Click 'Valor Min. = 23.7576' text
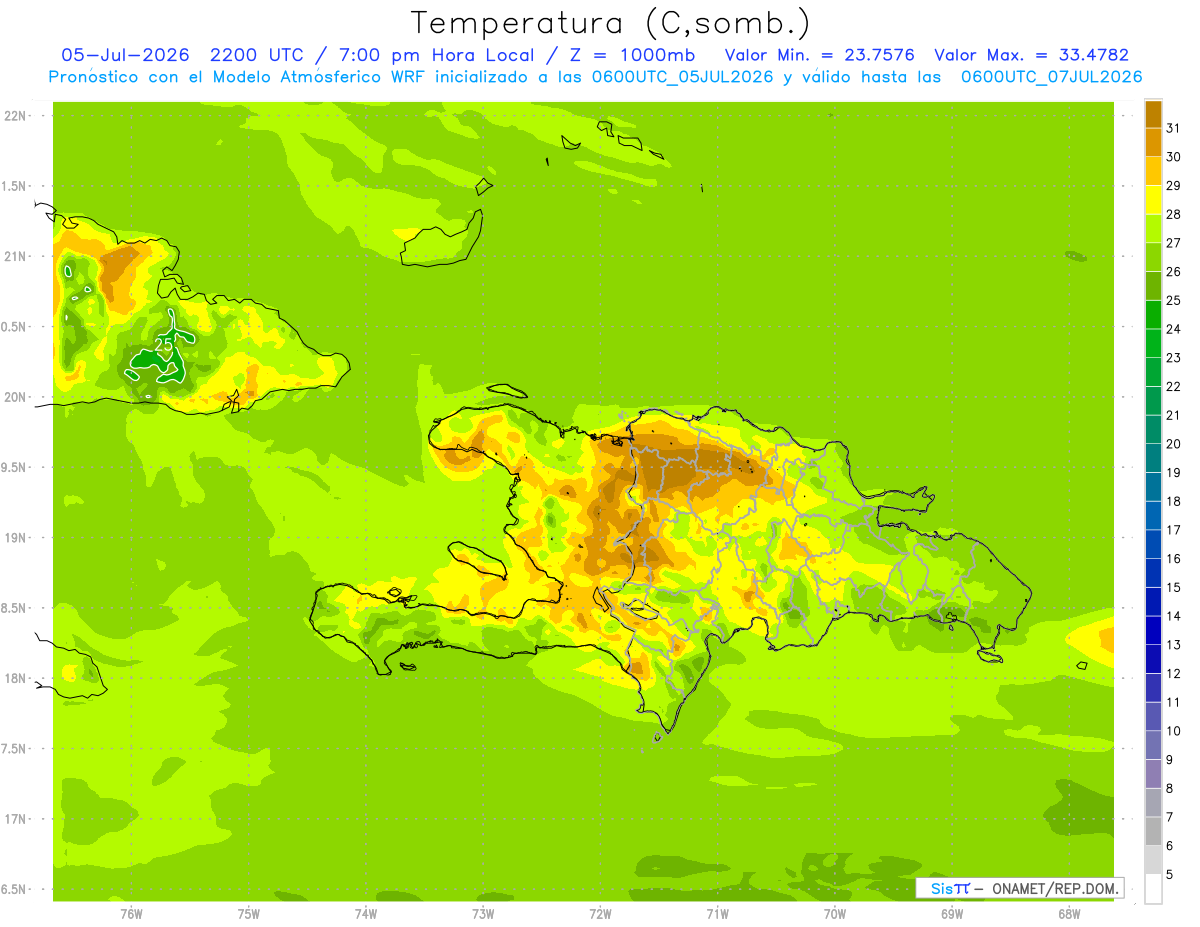The height and width of the screenshot is (927, 1200). (x=819, y=55)
